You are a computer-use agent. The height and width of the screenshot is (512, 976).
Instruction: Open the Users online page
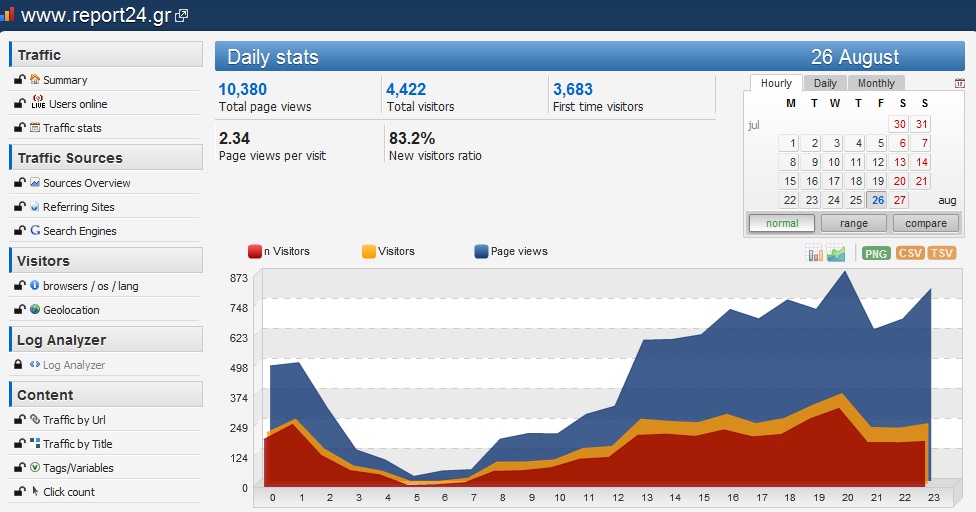point(78,104)
